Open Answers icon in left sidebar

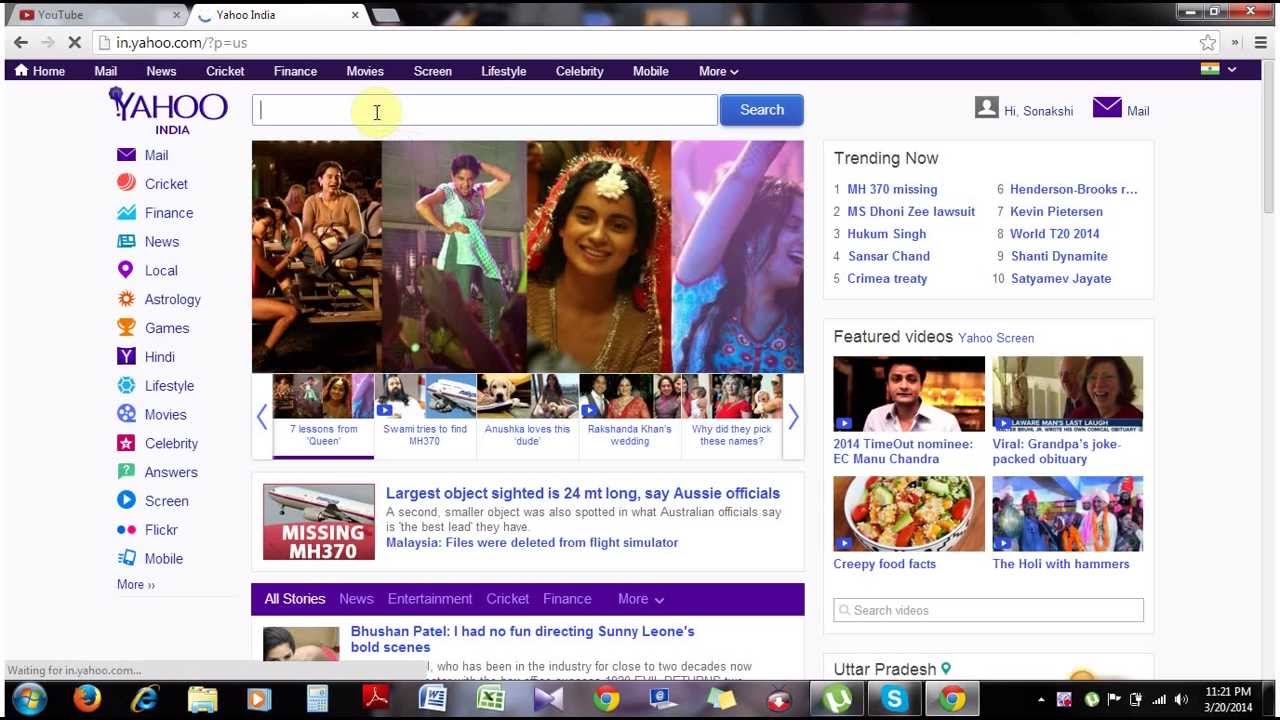pos(126,471)
